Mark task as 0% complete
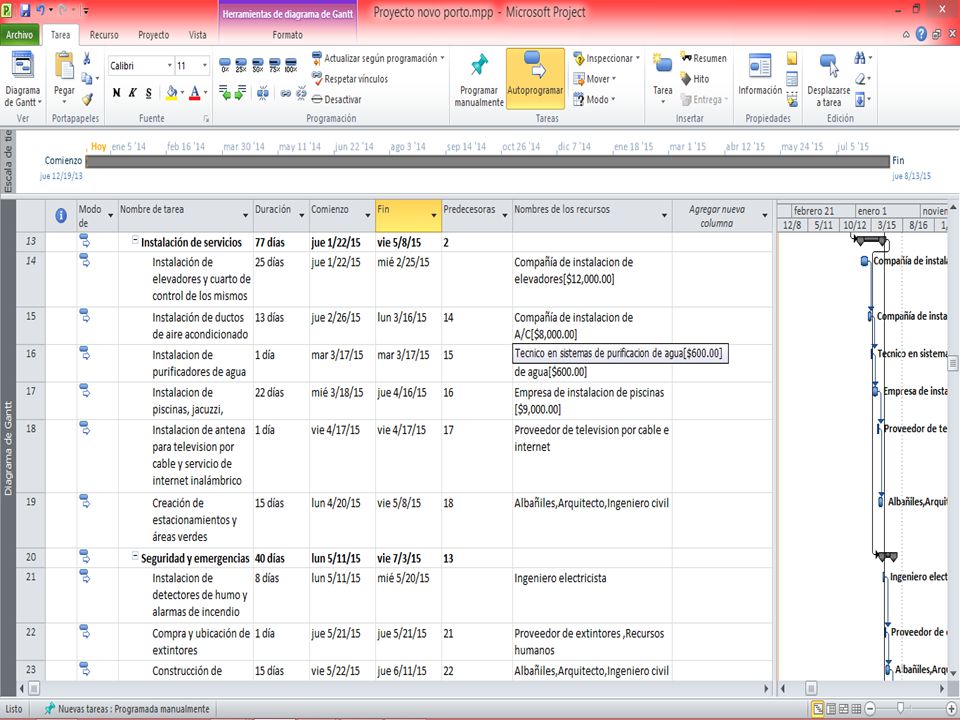 (225, 65)
